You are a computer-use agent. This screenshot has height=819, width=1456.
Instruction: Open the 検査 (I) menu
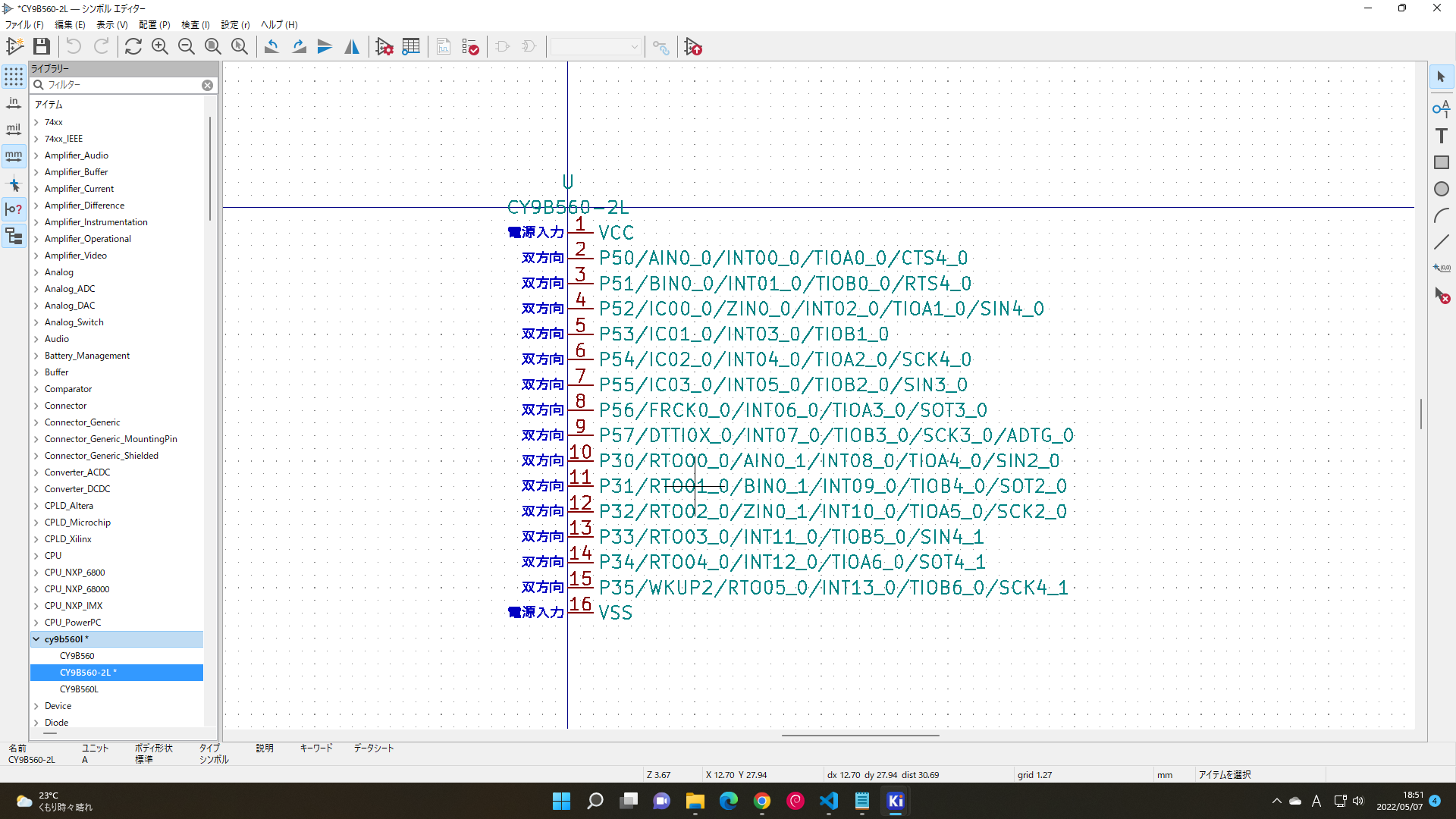195,25
